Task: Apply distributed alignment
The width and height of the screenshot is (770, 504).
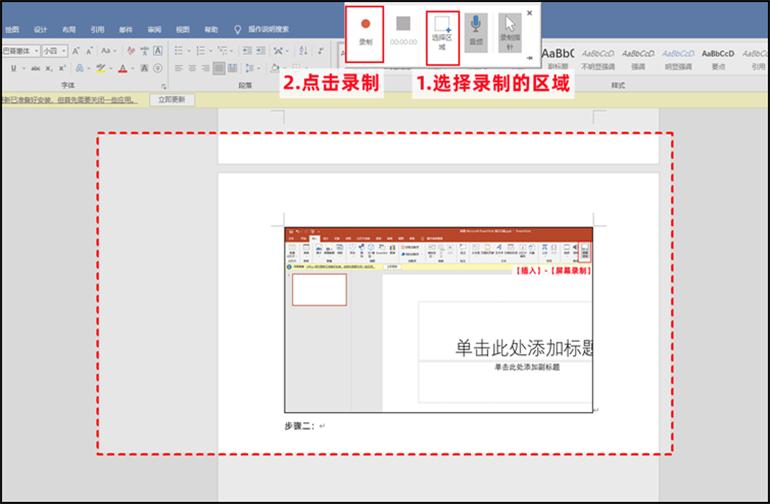Action: [233, 68]
